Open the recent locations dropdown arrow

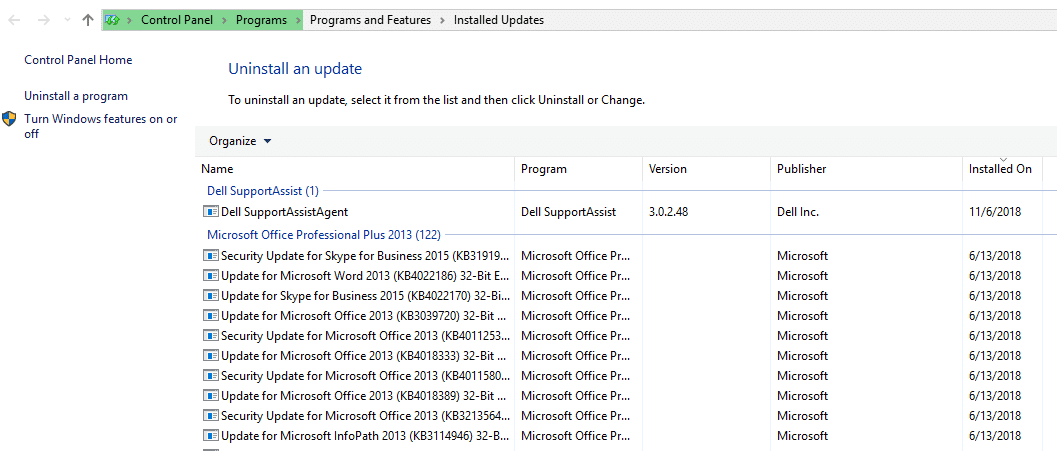[x=66, y=20]
